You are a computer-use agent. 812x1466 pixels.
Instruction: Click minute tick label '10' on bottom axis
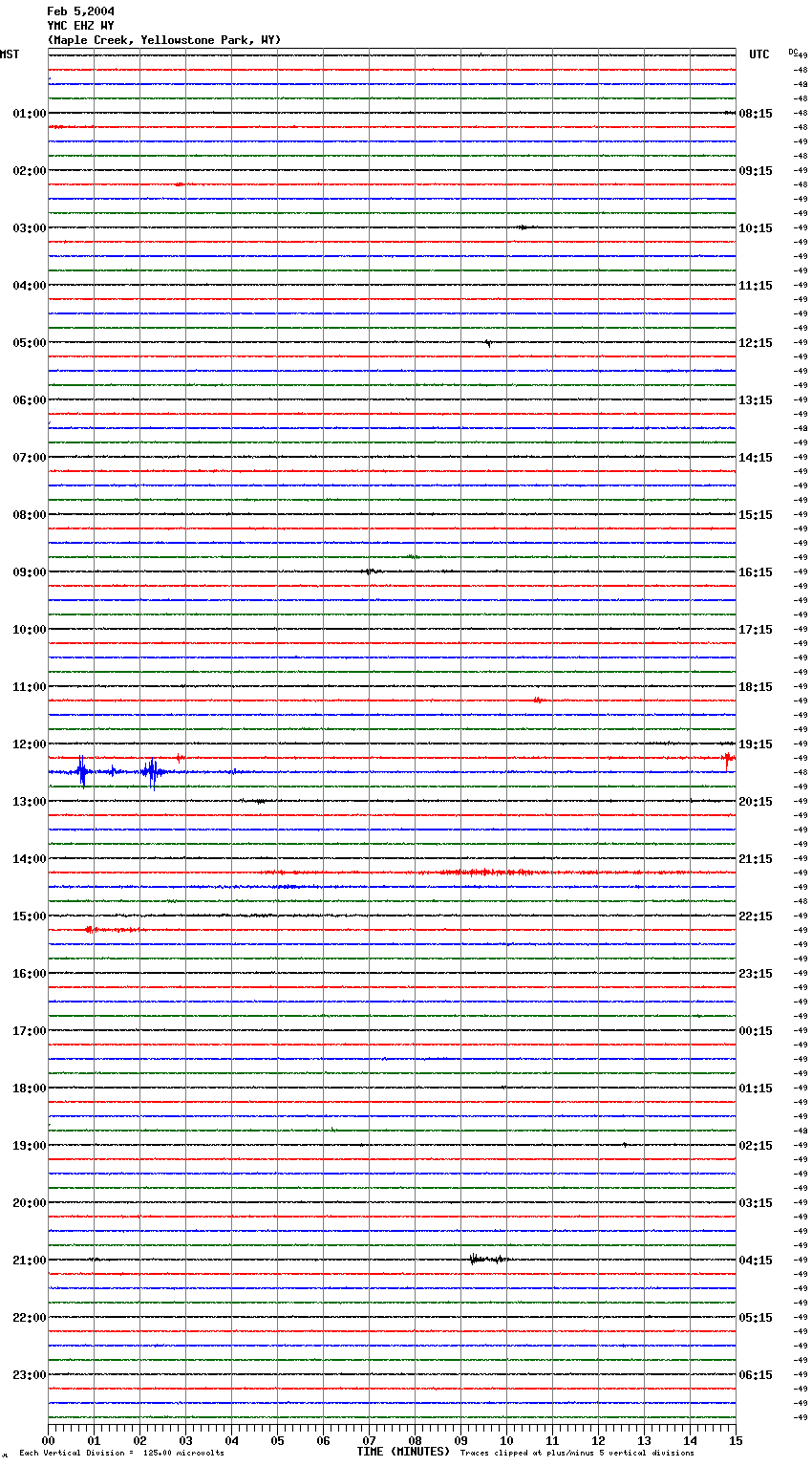point(506,1440)
